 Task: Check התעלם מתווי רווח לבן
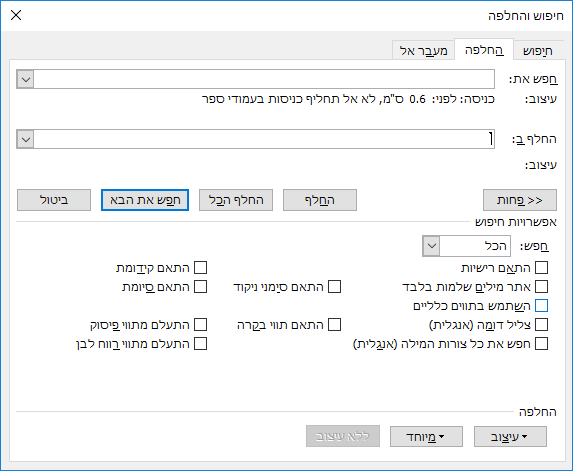click(200, 343)
